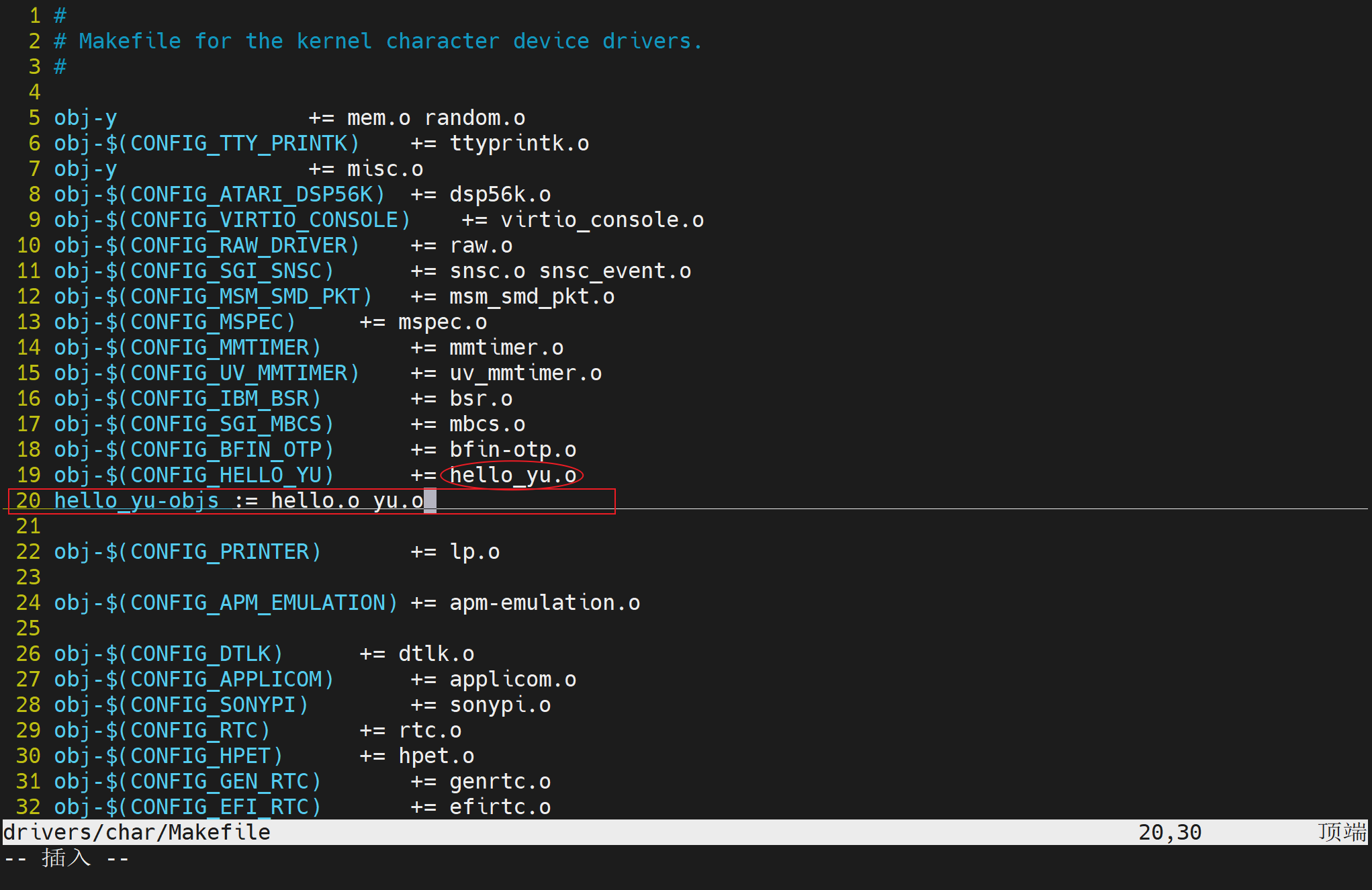
Task: Click line number 20 in the gutter
Action: tap(28, 500)
